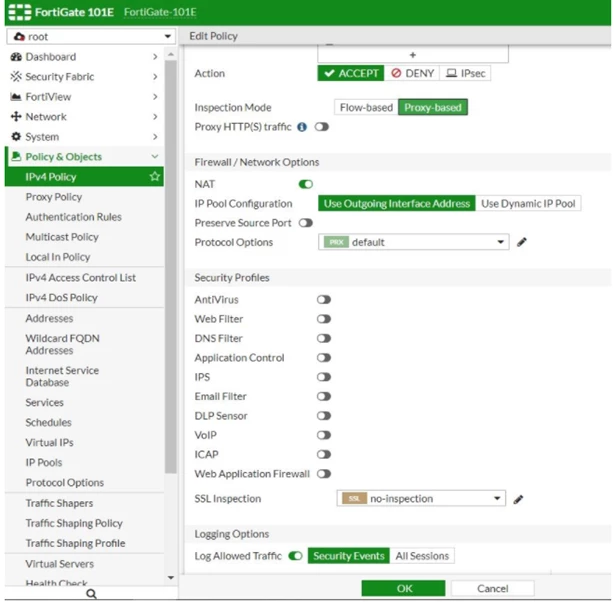
Task: Open the root VDOM dropdown
Action: pyautogui.click(x=91, y=37)
